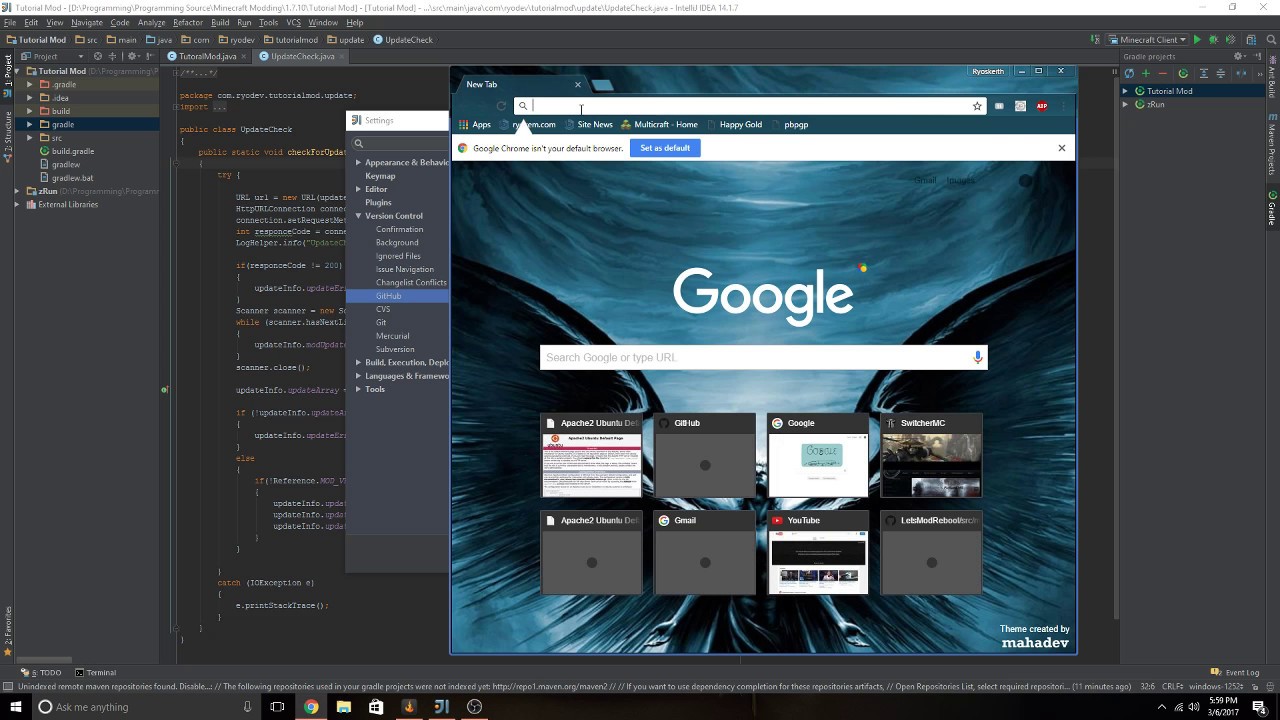Open the VCS menu in IntelliJ
1280x720 pixels.
[x=293, y=22]
